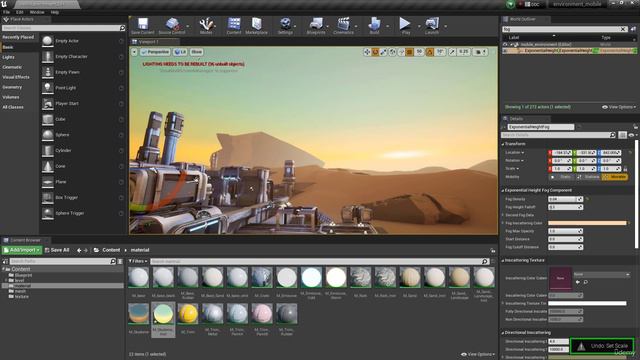Click the Launch toolbar icon
This screenshot has height=360, width=640.
[432, 26]
